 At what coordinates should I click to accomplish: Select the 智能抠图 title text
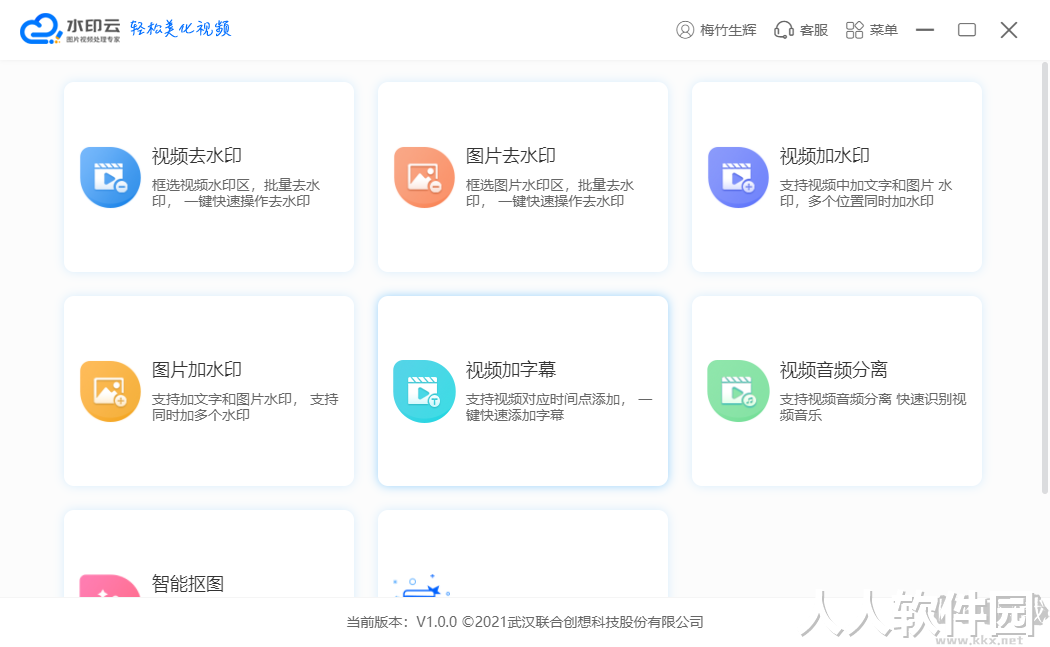(x=188, y=583)
